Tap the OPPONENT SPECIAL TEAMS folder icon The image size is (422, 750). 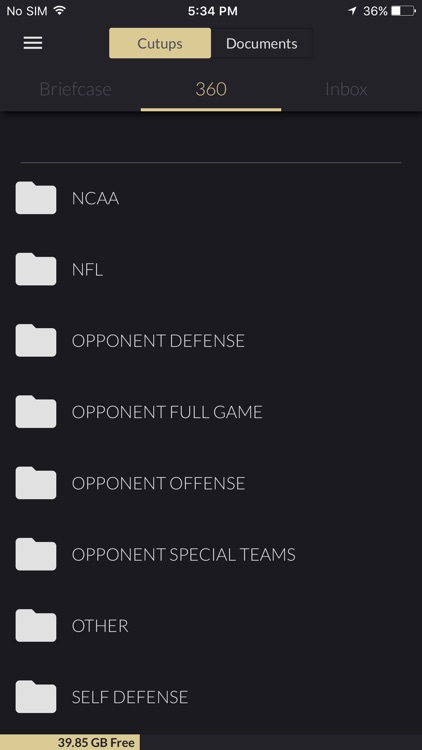click(36, 554)
